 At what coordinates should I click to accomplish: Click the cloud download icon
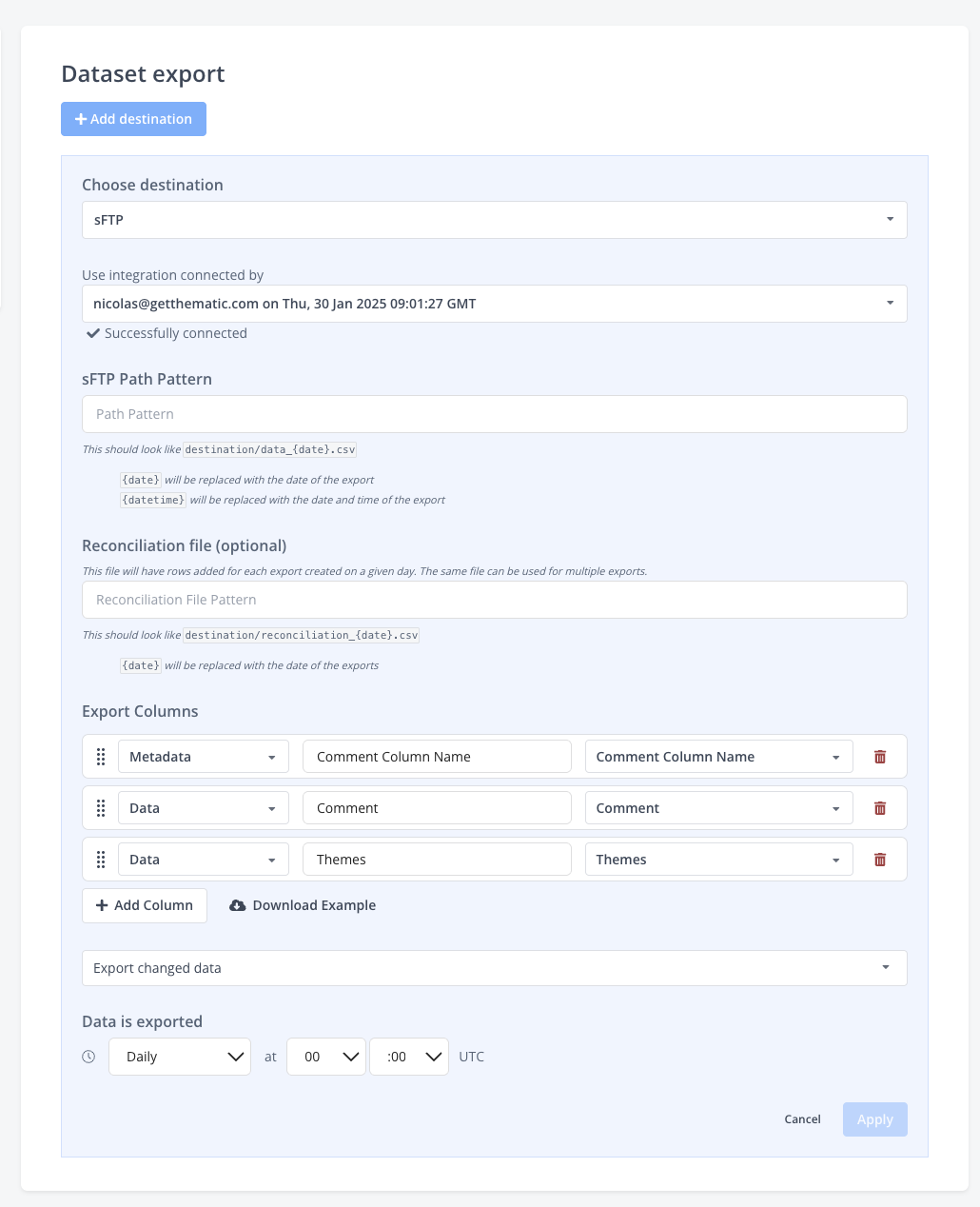(238, 905)
